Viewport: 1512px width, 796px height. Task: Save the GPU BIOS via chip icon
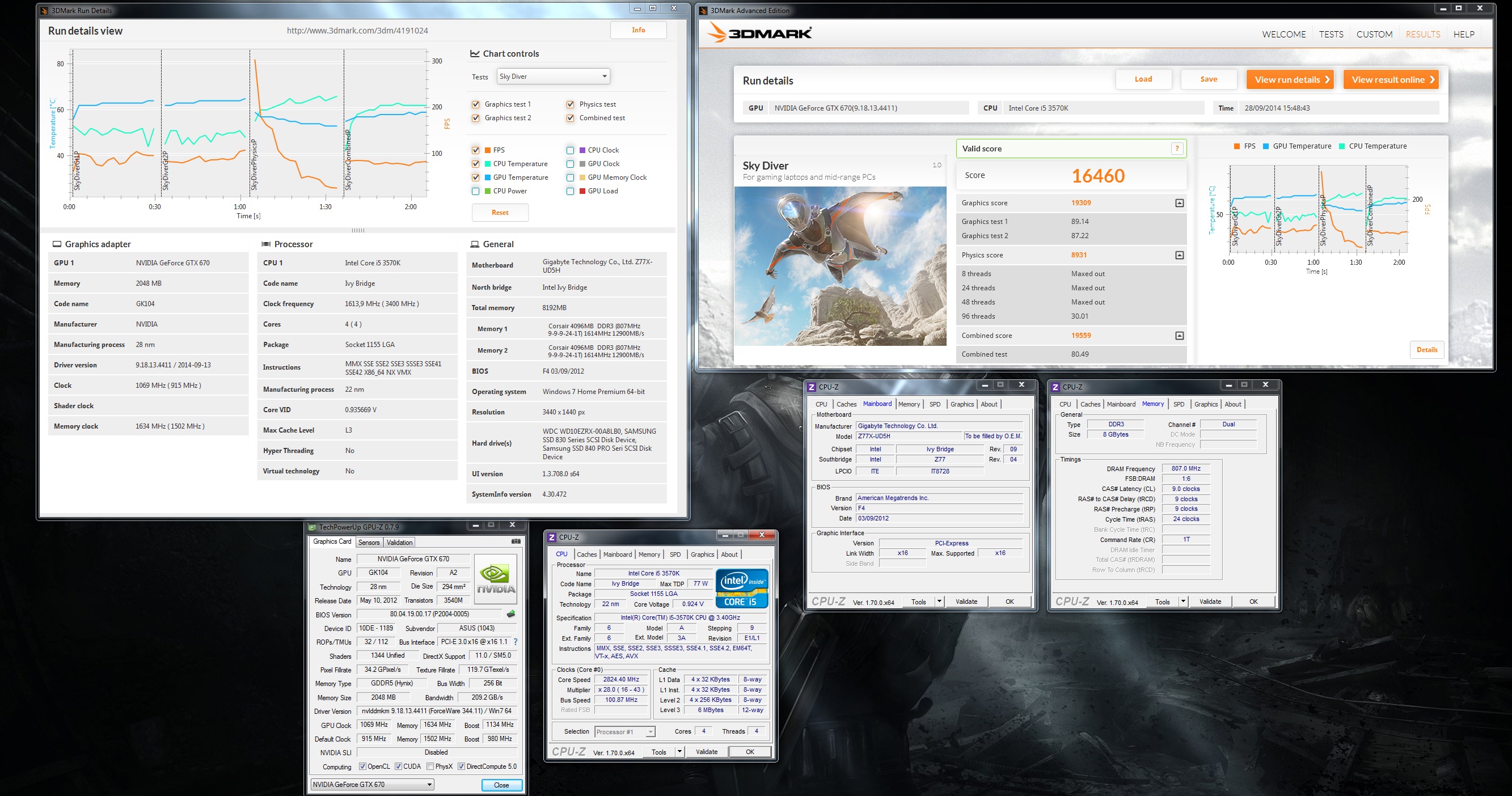pos(510,614)
